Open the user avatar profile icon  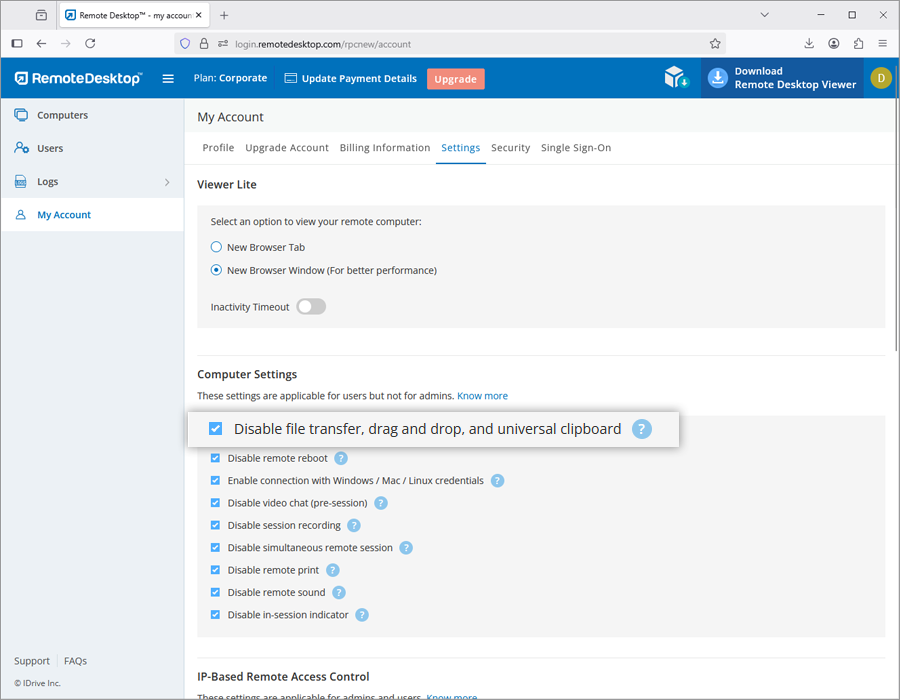(880, 78)
